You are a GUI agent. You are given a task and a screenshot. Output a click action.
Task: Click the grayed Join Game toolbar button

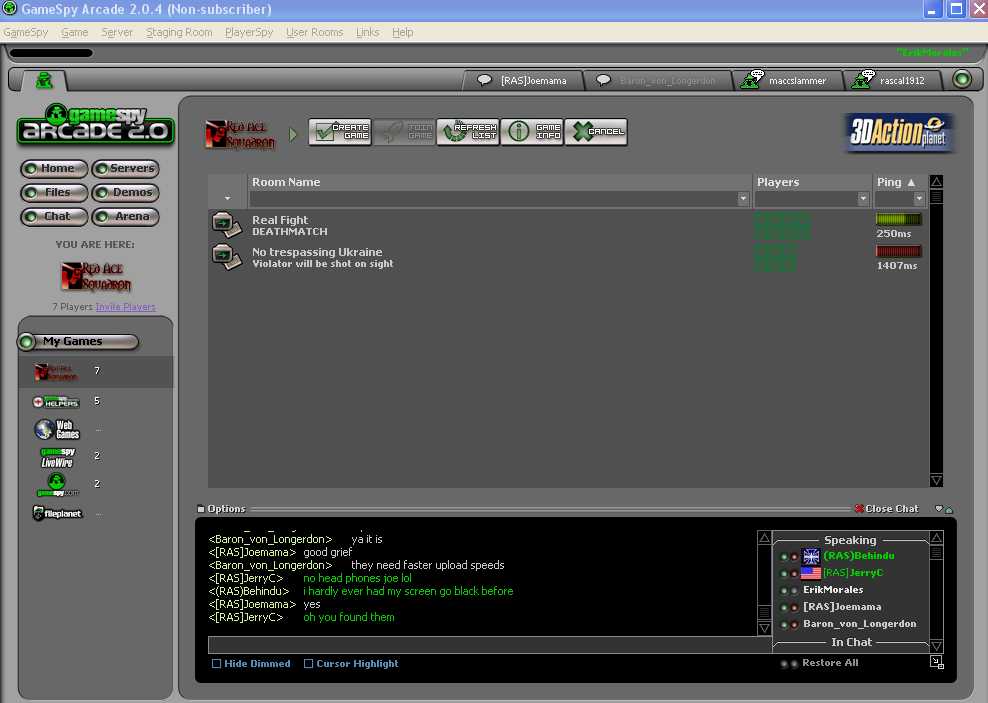tap(404, 132)
